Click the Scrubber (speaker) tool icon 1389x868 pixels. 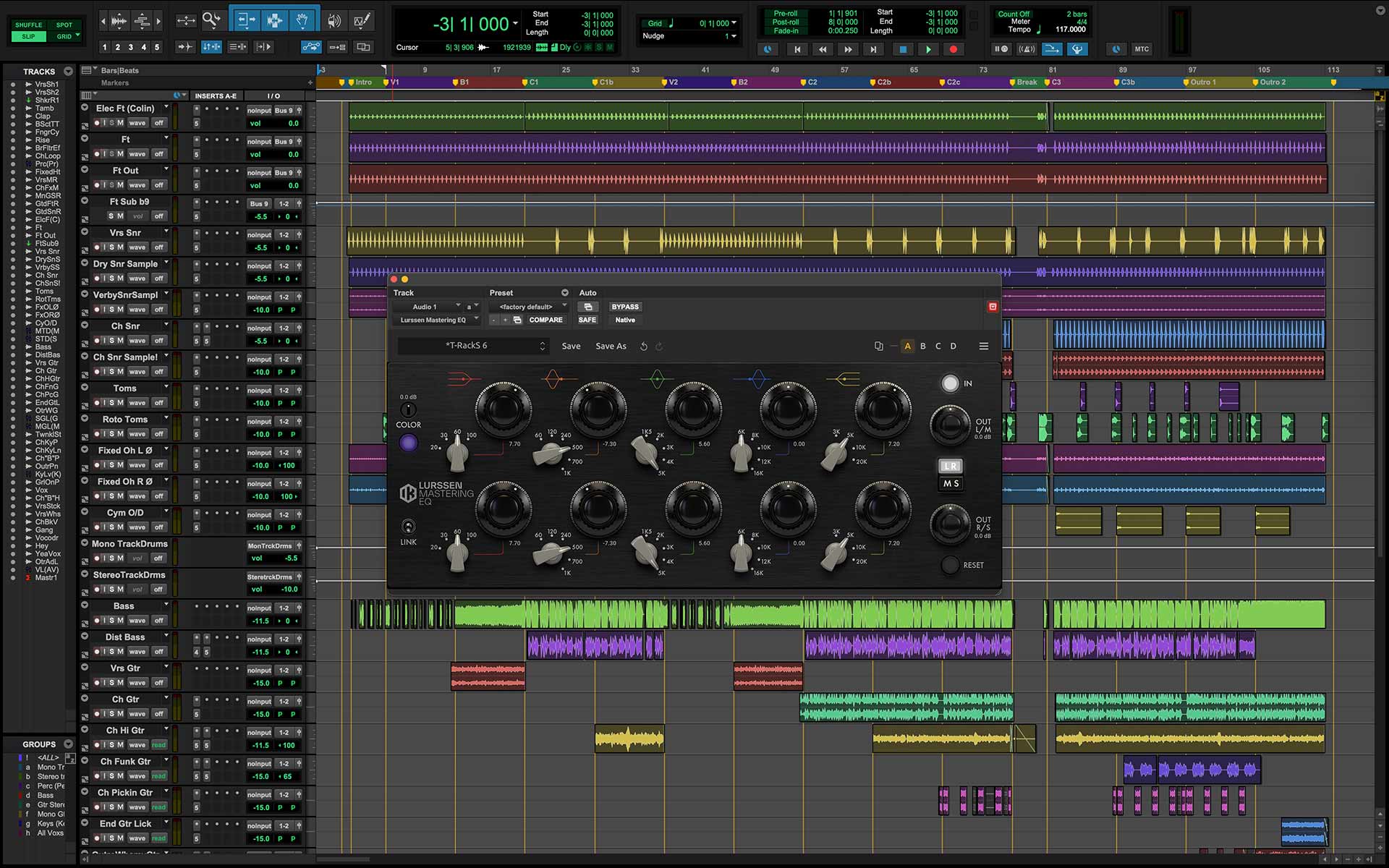coord(334,20)
